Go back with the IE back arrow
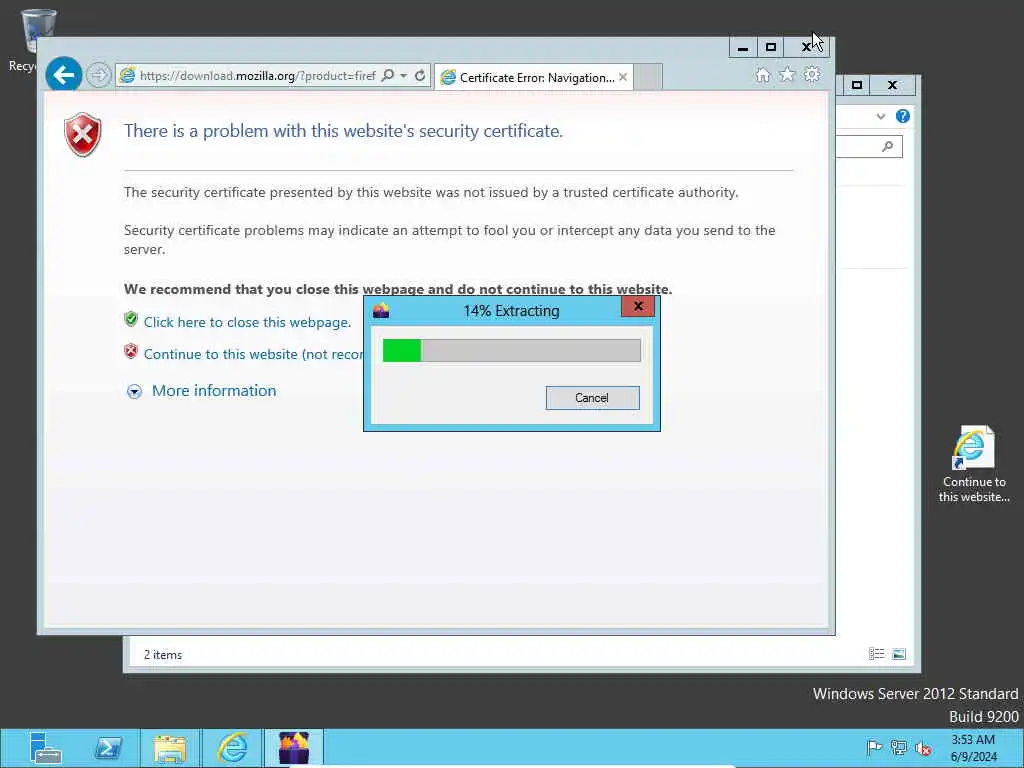1024x768 pixels. click(x=64, y=75)
